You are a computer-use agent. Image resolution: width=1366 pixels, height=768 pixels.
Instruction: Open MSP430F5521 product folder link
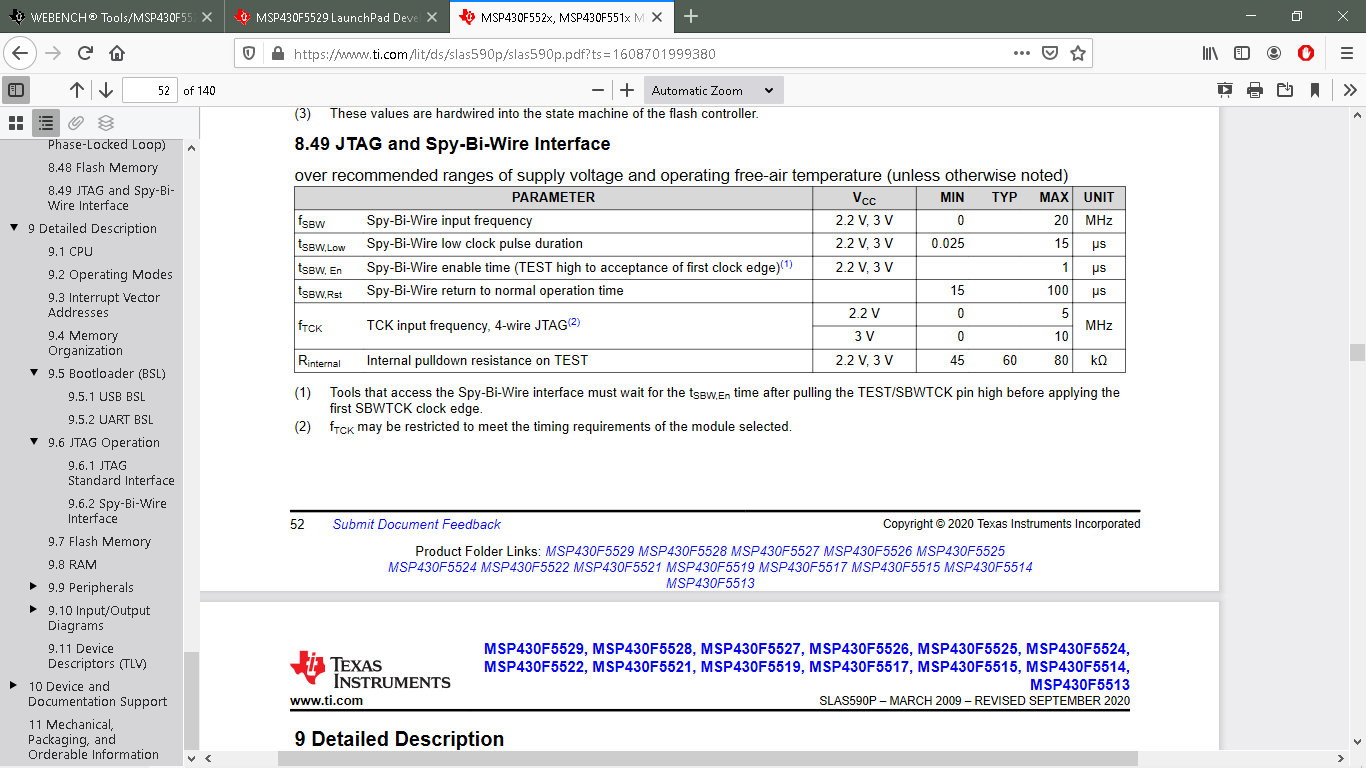click(618, 567)
